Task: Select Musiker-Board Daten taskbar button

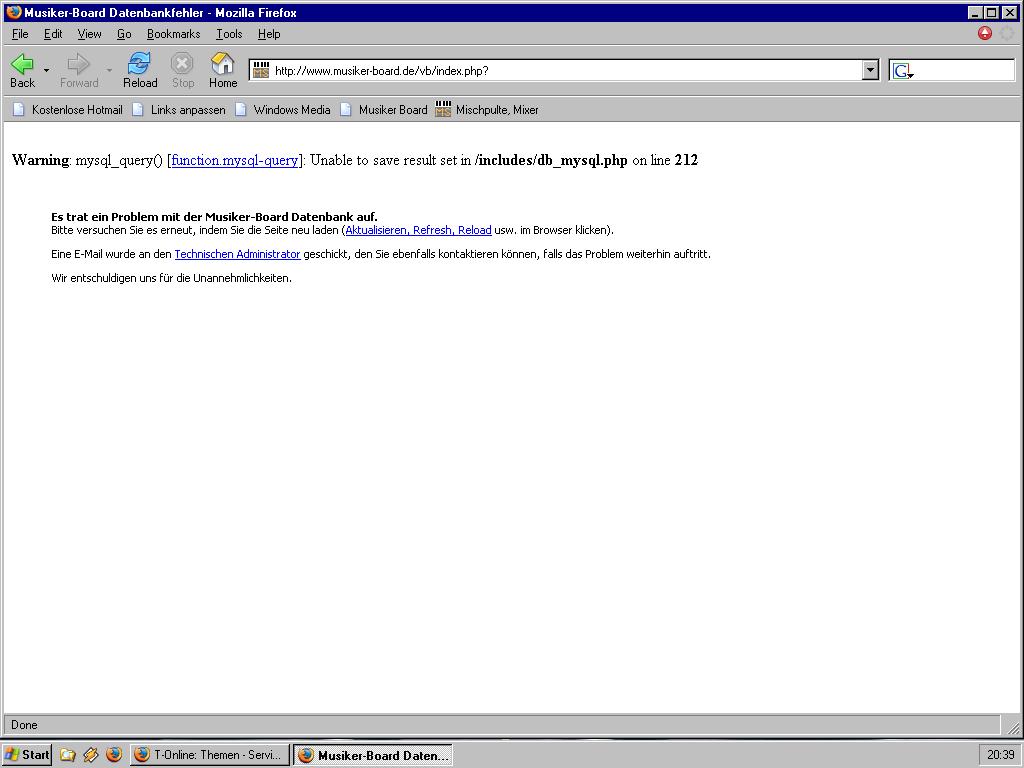Action: pos(373,755)
